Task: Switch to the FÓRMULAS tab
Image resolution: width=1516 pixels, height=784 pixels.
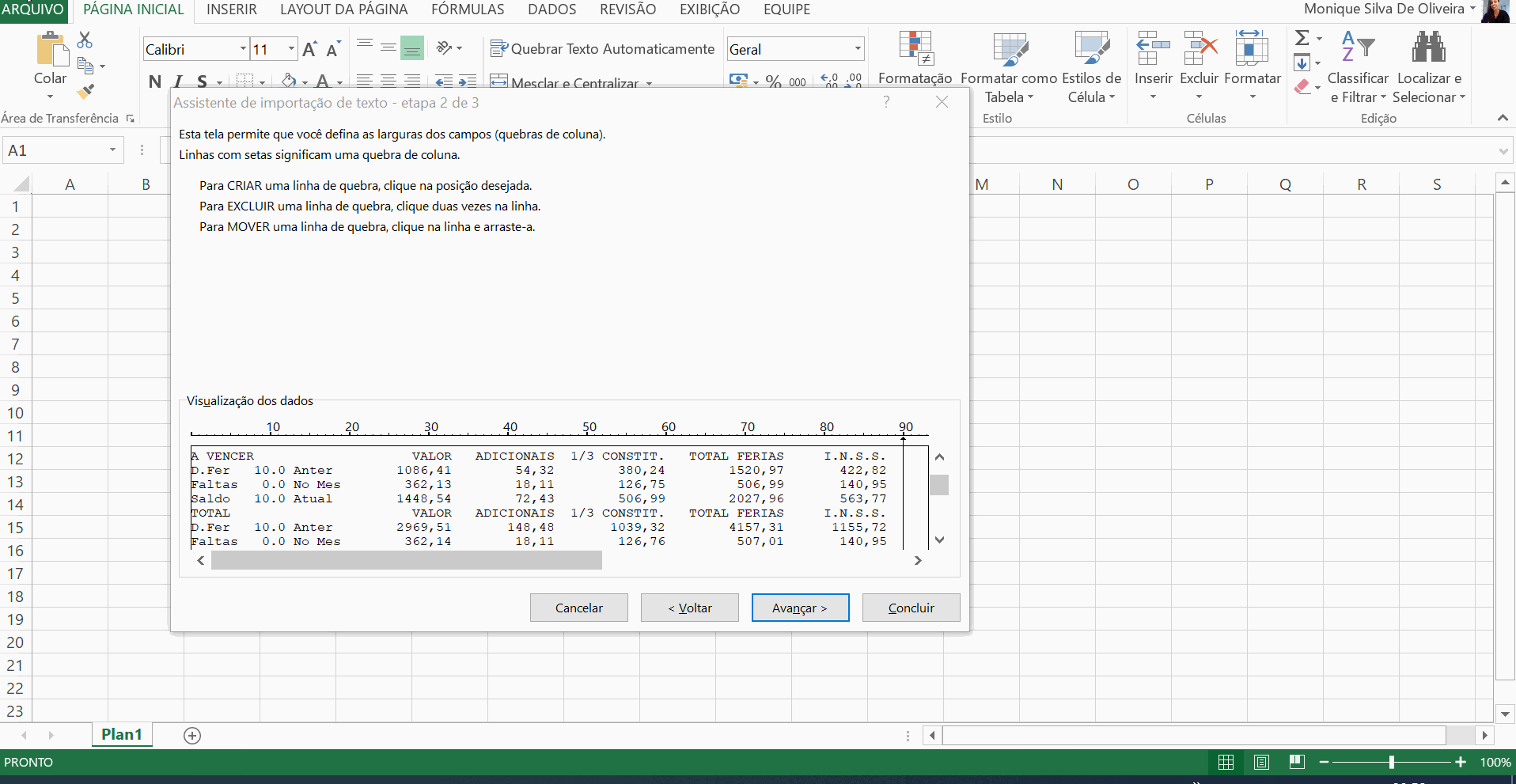Action: (468, 9)
